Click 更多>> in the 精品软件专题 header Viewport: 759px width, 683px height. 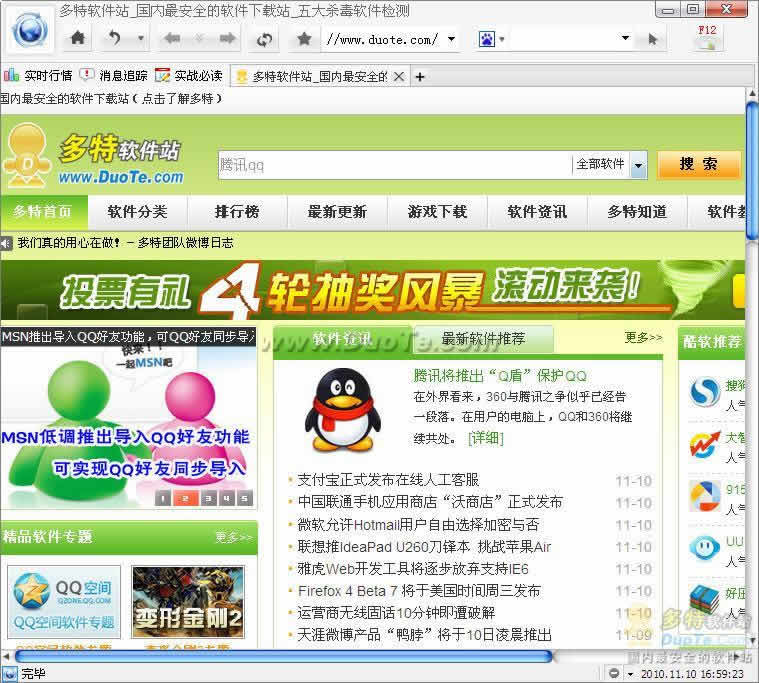(234, 537)
